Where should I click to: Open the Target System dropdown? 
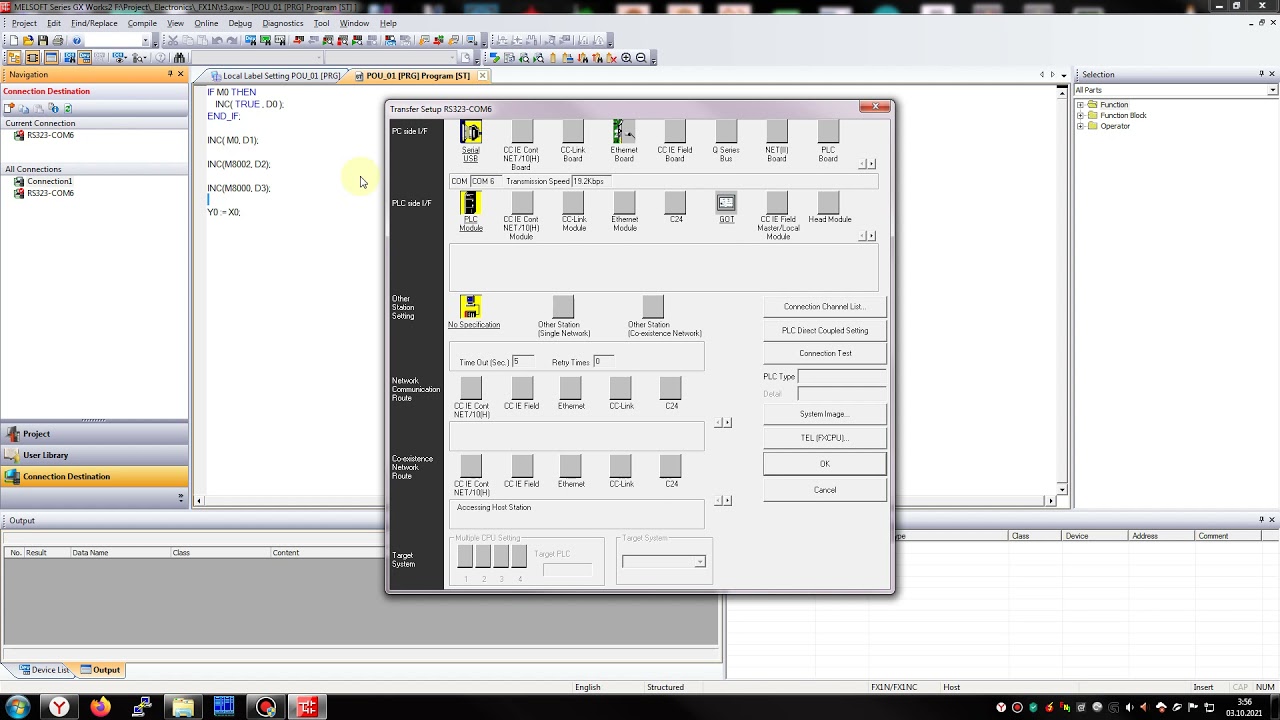pyautogui.click(x=699, y=562)
